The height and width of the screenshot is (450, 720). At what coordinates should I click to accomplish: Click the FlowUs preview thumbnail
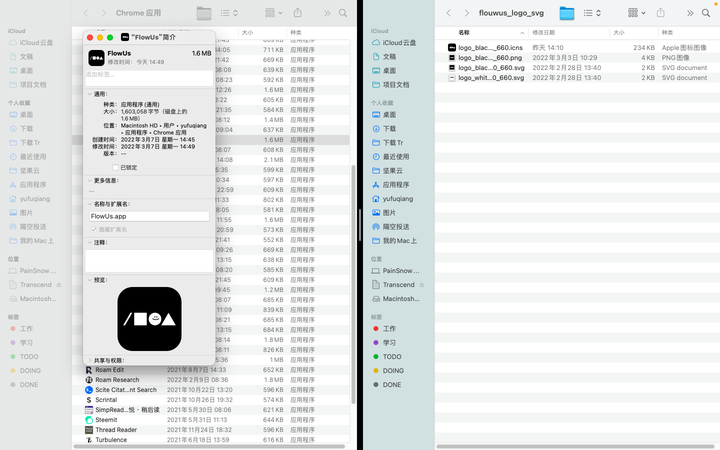coord(149,319)
